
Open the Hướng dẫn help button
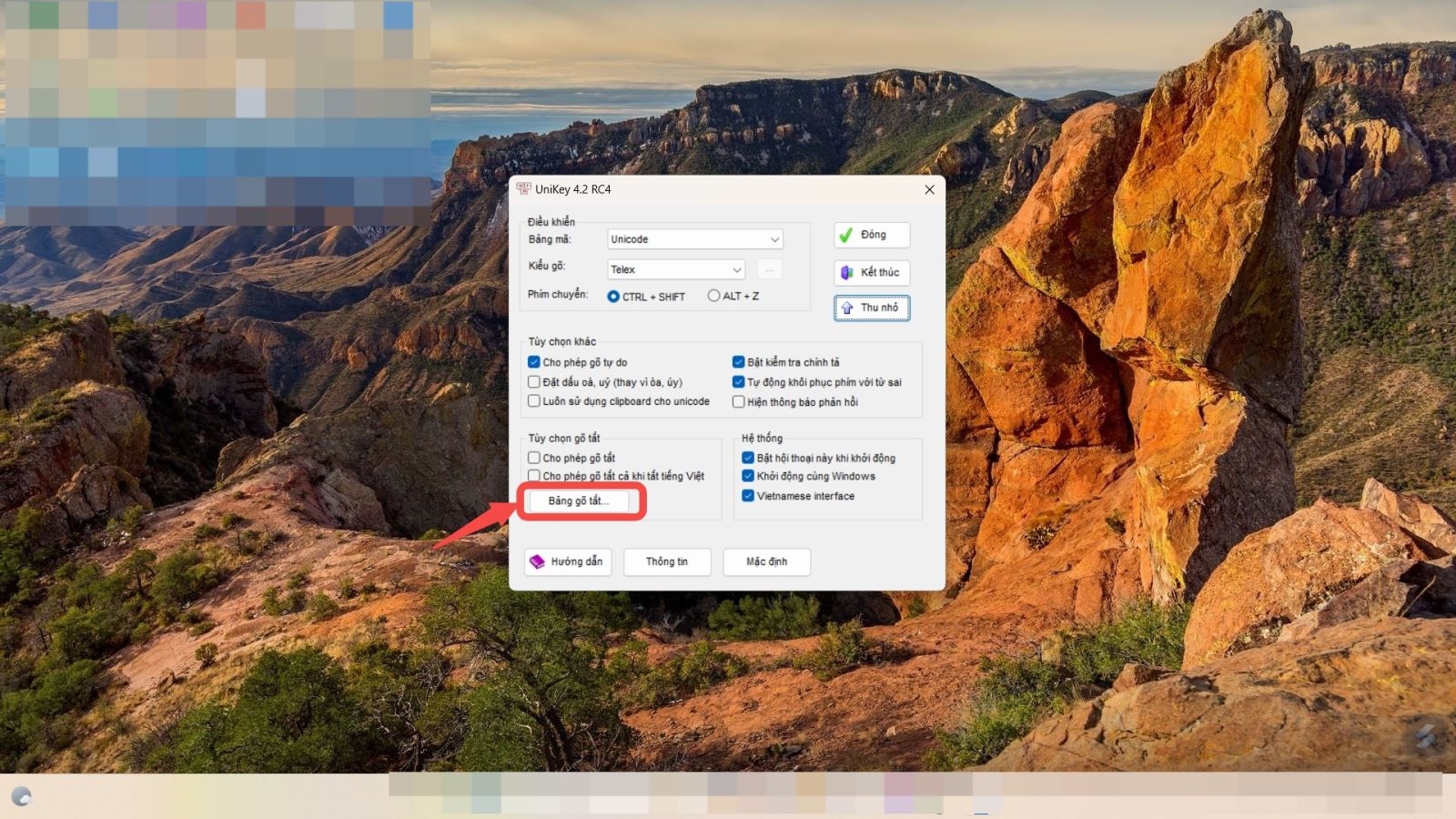[568, 561]
